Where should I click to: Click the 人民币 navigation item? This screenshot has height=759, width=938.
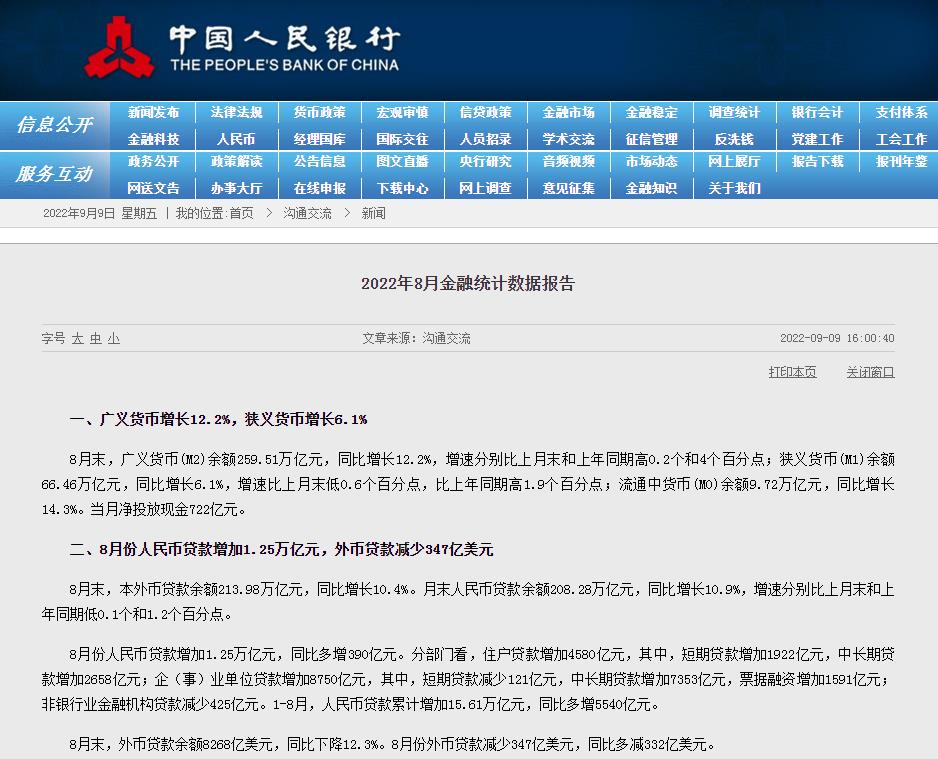point(236,139)
